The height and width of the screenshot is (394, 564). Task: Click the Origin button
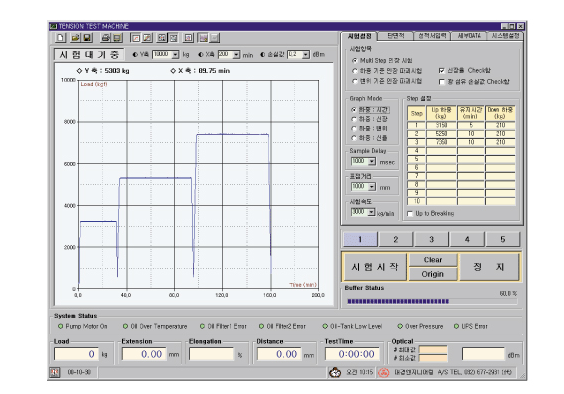point(433,274)
